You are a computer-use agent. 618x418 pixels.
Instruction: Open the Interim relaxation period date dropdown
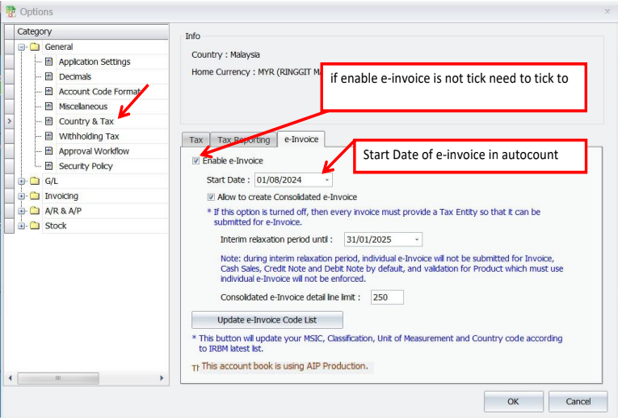point(416,240)
